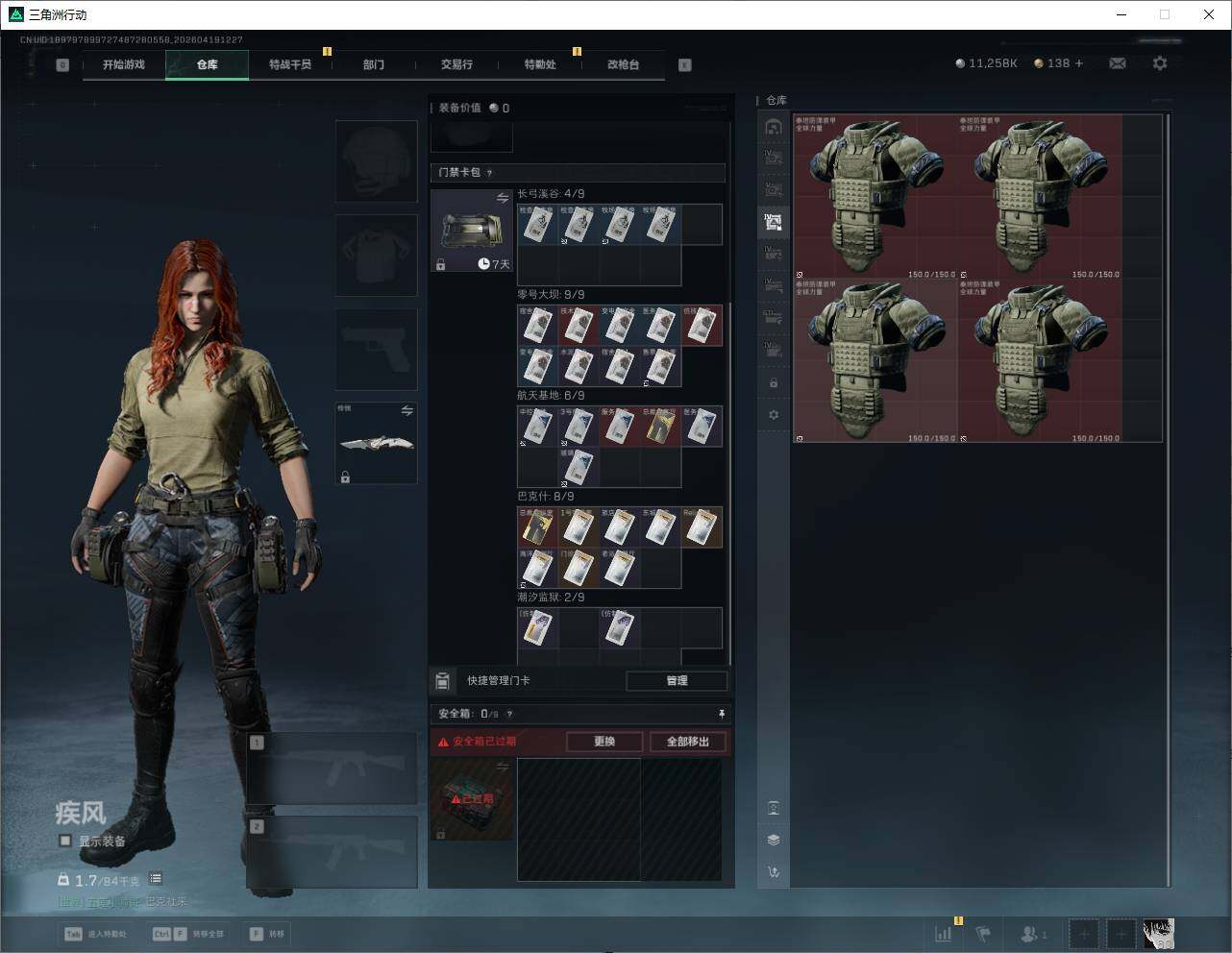Open game settings gear in top bar
The height and width of the screenshot is (953, 1232).
click(1160, 63)
